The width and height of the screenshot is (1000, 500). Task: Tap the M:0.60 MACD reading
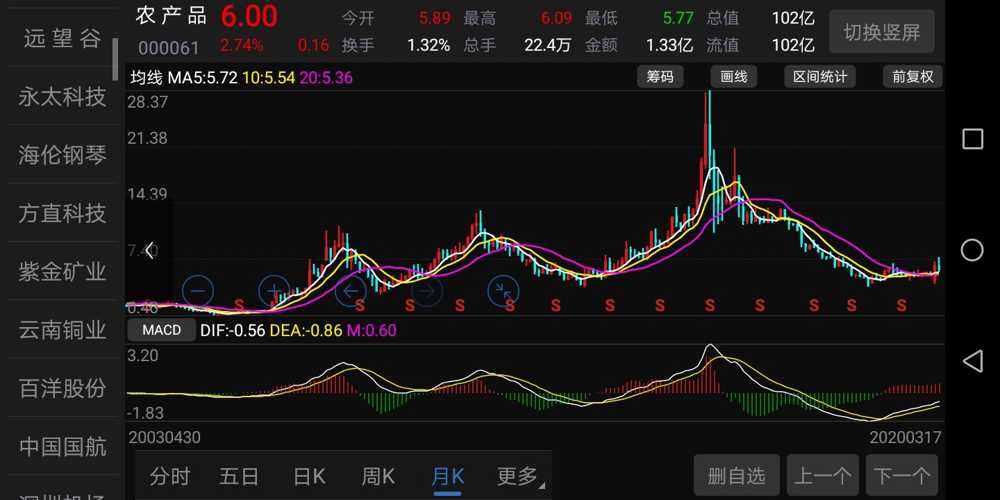pyautogui.click(x=372, y=330)
